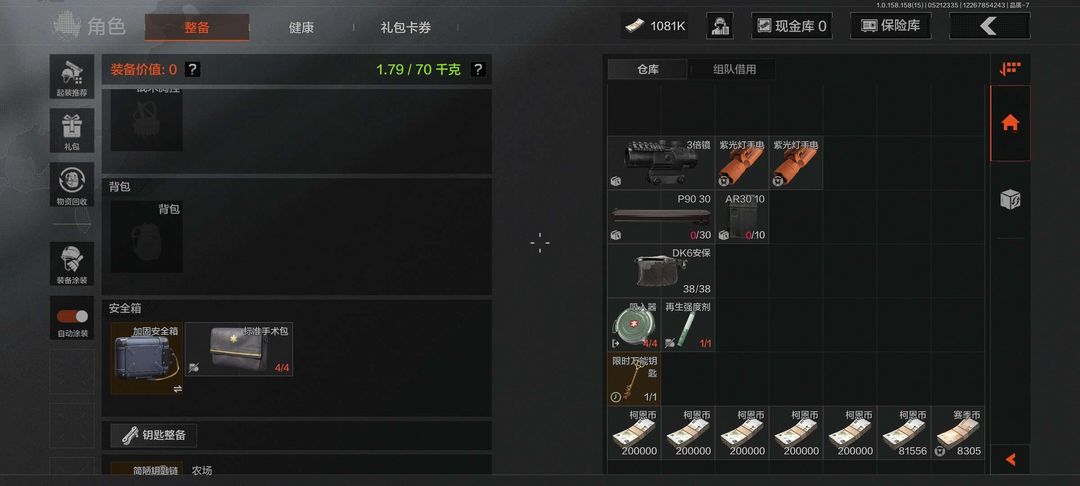The image size is (1080, 486).
Task: Open the 保险库 vault button
Action: (x=891, y=26)
